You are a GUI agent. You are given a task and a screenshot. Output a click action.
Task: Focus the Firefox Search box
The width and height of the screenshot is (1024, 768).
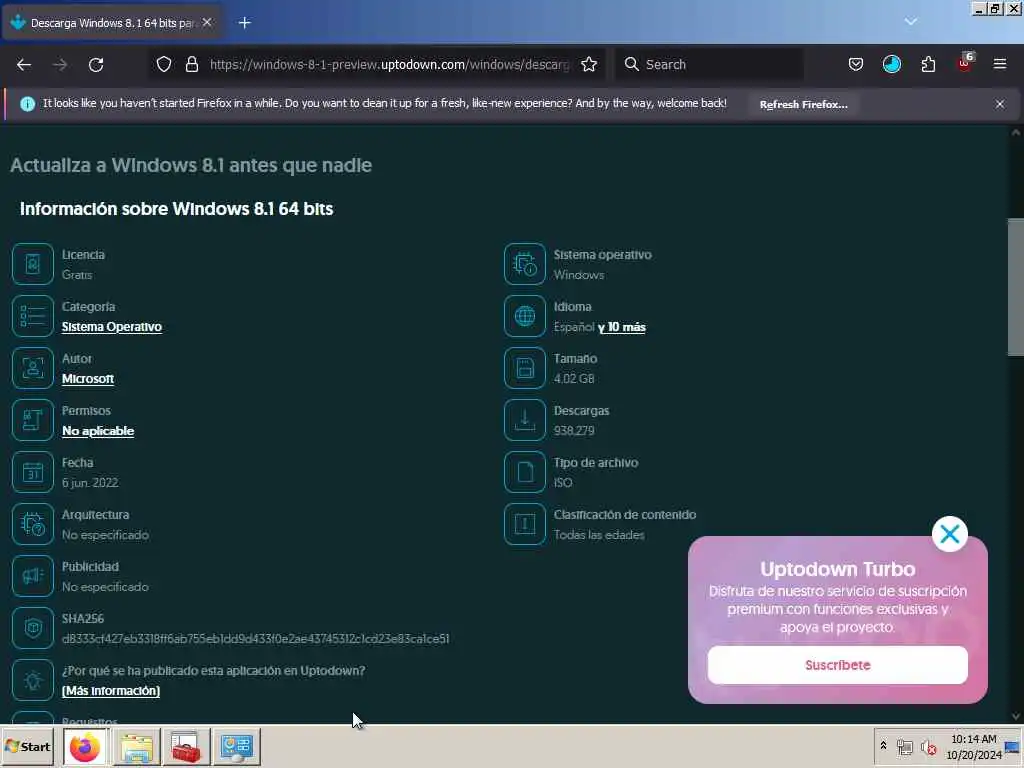click(x=709, y=65)
